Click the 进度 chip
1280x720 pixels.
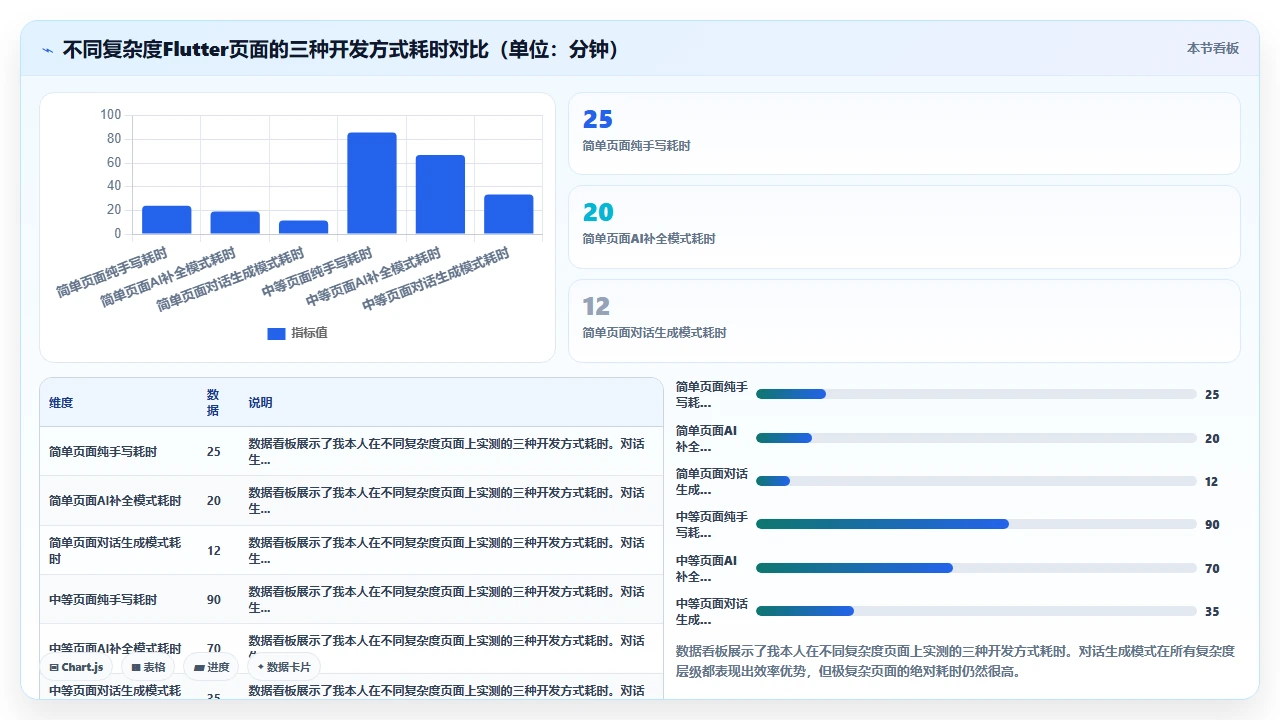pyautogui.click(x=211, y=667)
